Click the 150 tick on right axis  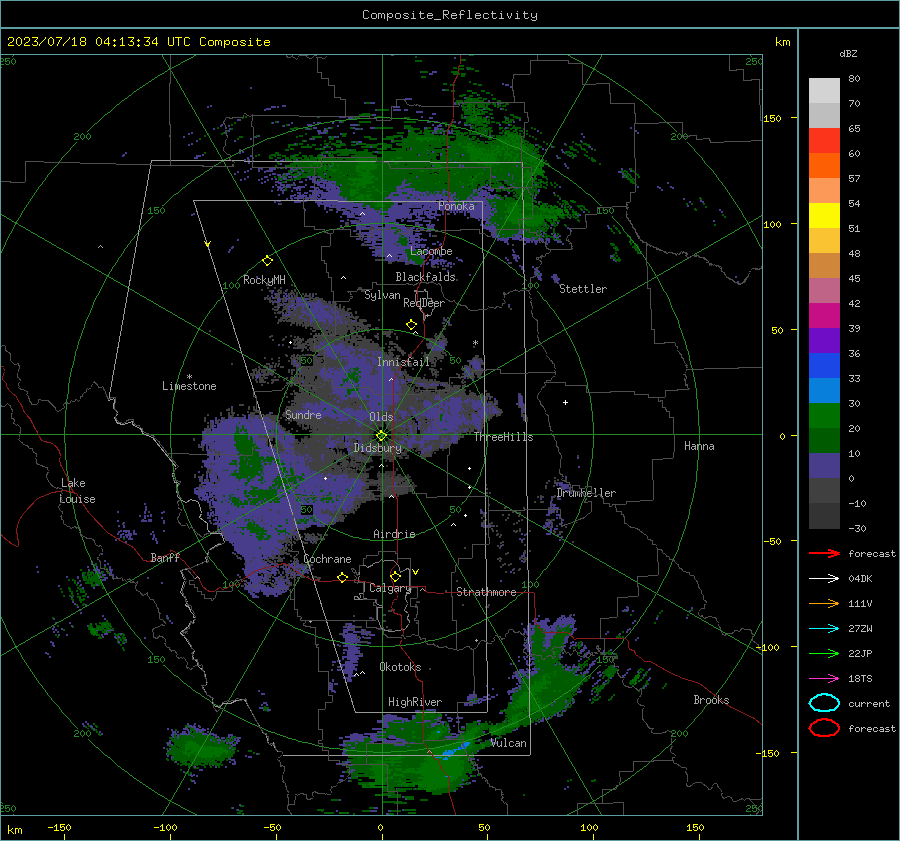tap(773, 118)
